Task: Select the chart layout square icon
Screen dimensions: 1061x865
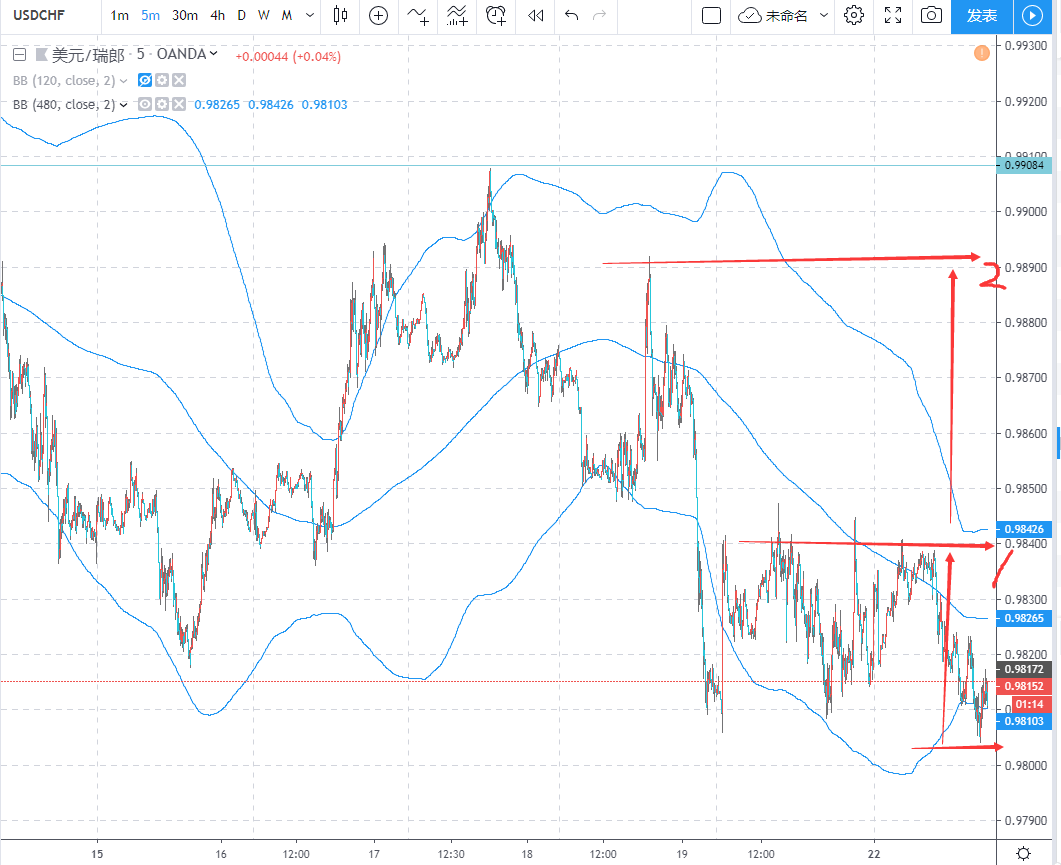Action: (711, 15)
